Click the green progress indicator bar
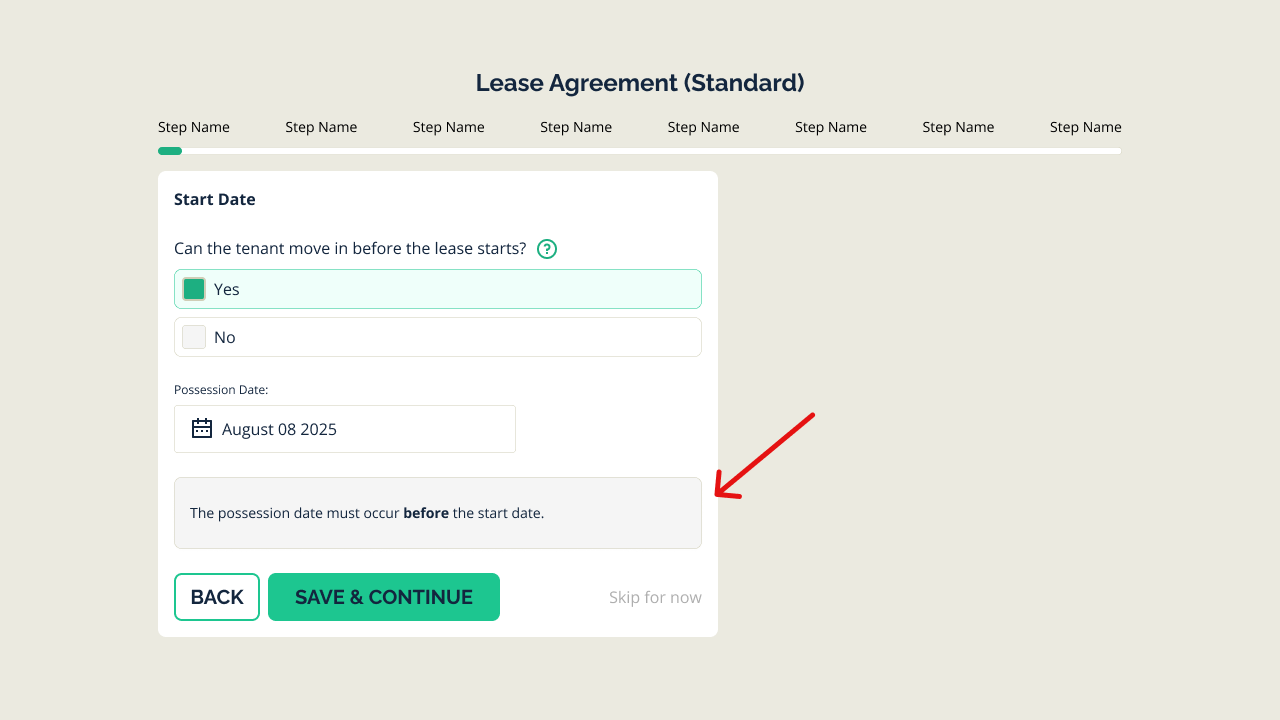1280x720 pixels. point(169,150)
